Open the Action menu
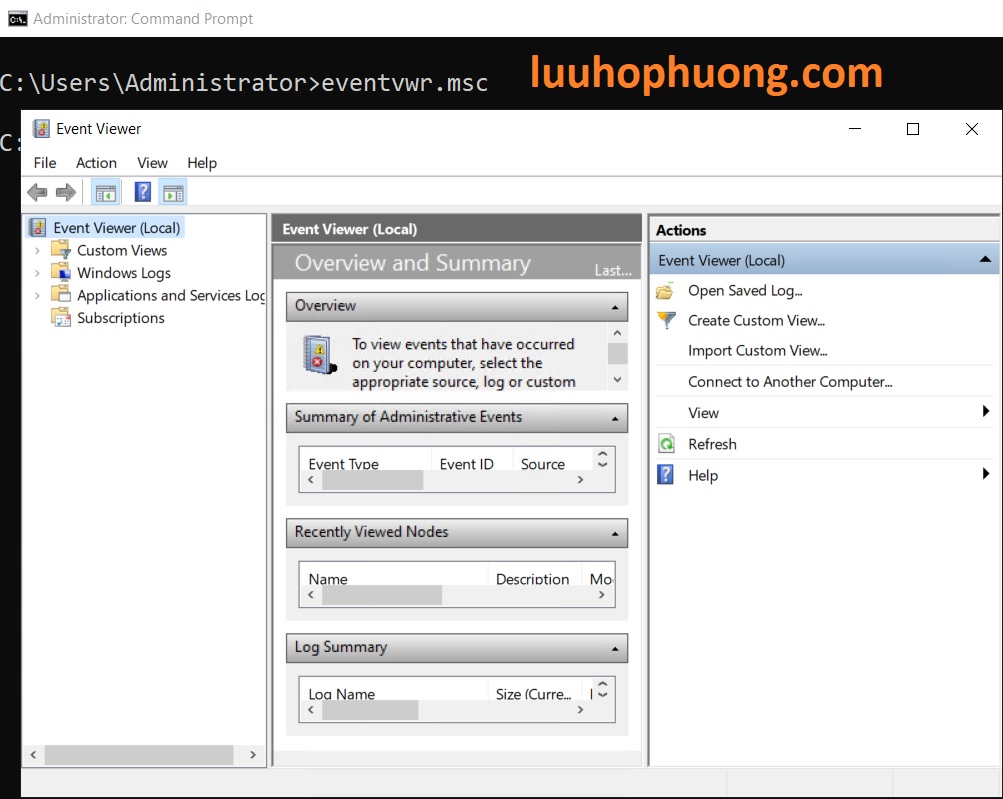The height and width of the screenshot is (799, 1003). click(96, 163)
